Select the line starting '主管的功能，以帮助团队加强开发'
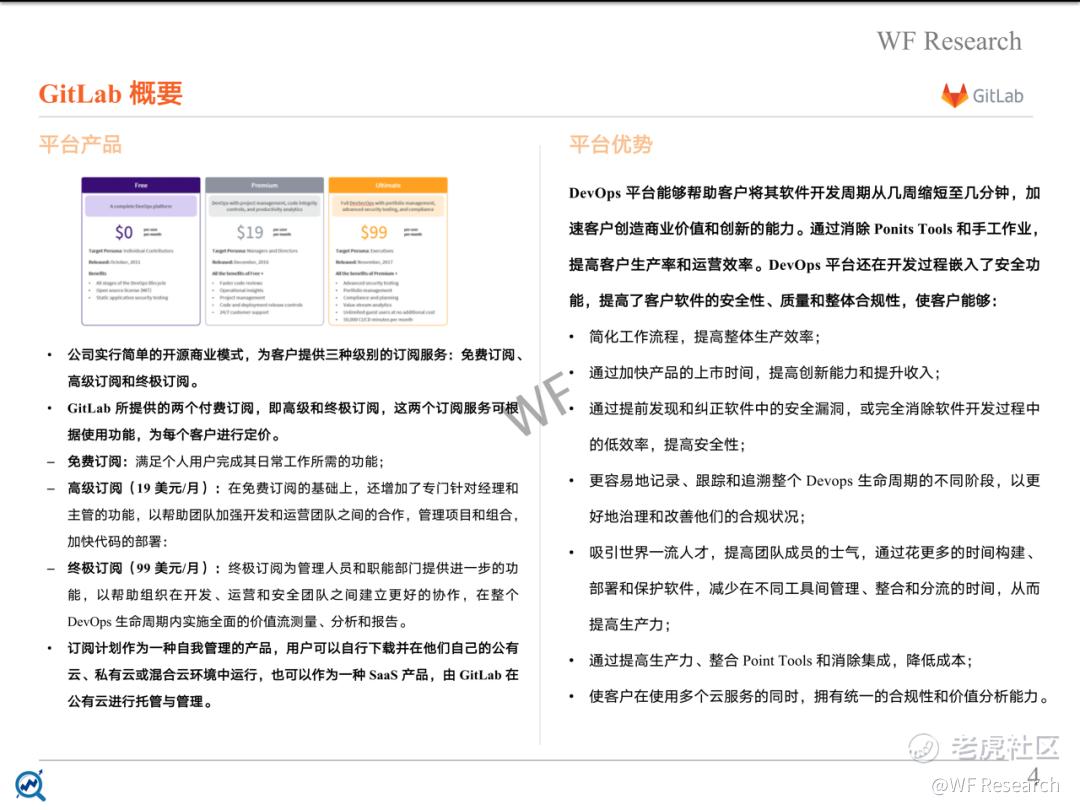This screenshot has width=1080, height=810. coord(293,515)
